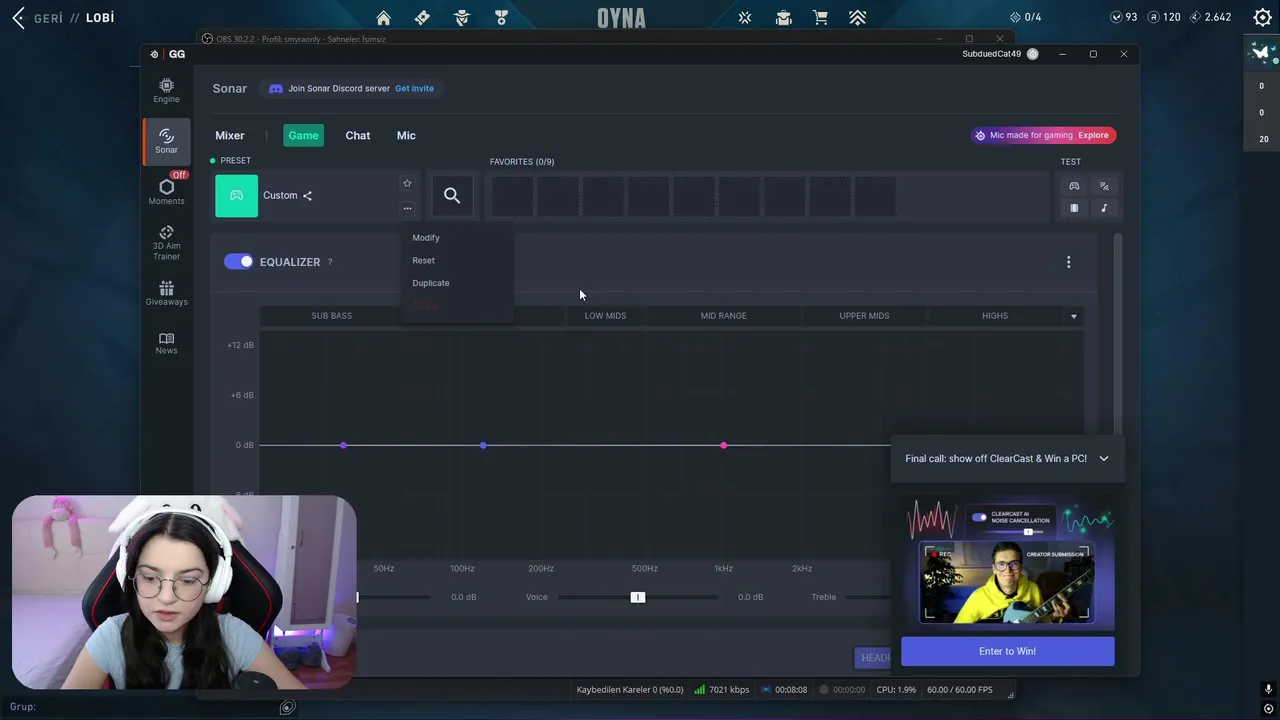1280x720 pixels.
Task: Click the SUB BASS band label
Action: pos(331,316)
